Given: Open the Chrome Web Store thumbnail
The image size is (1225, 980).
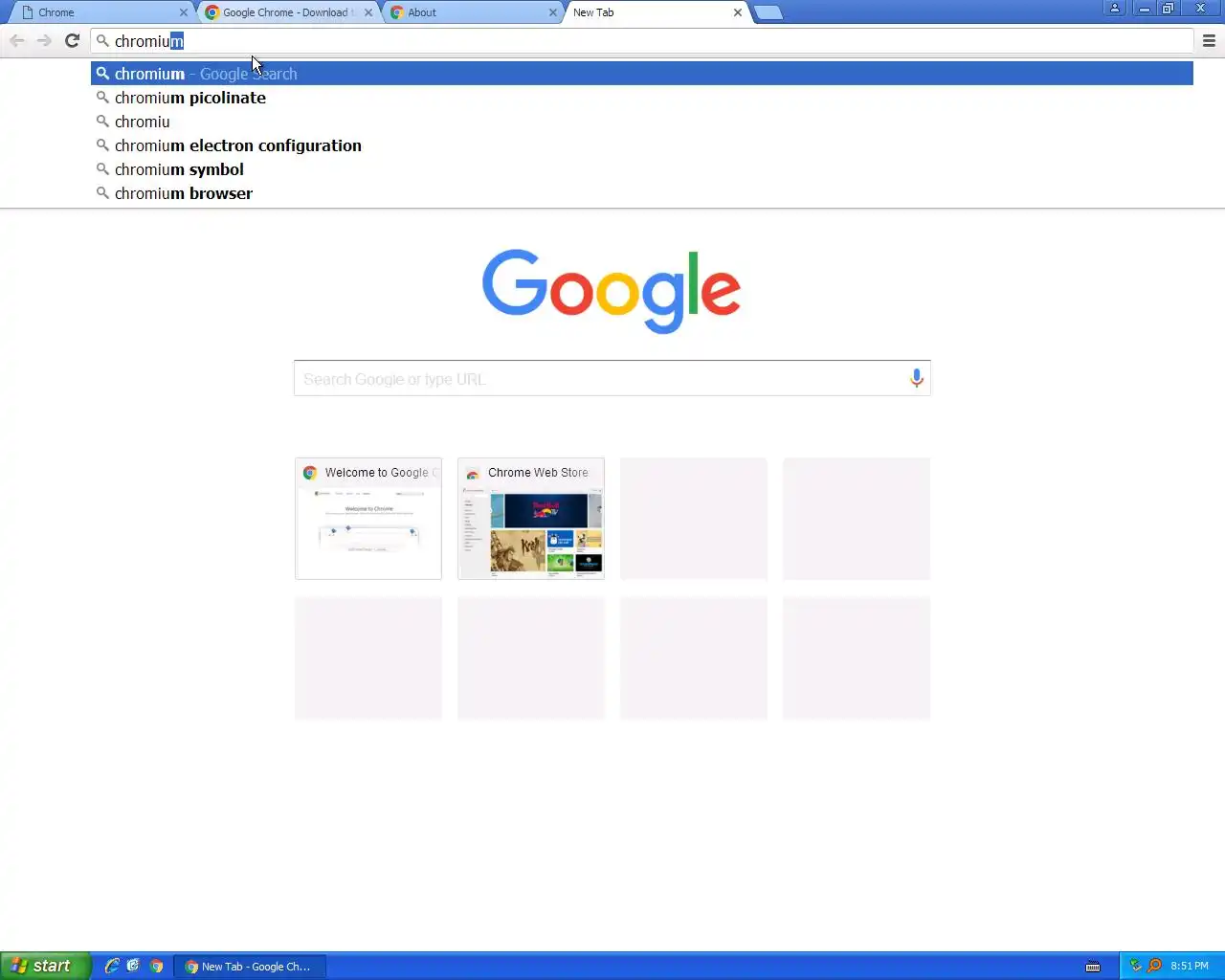Looking at the screenshot, I should (531, 518).
